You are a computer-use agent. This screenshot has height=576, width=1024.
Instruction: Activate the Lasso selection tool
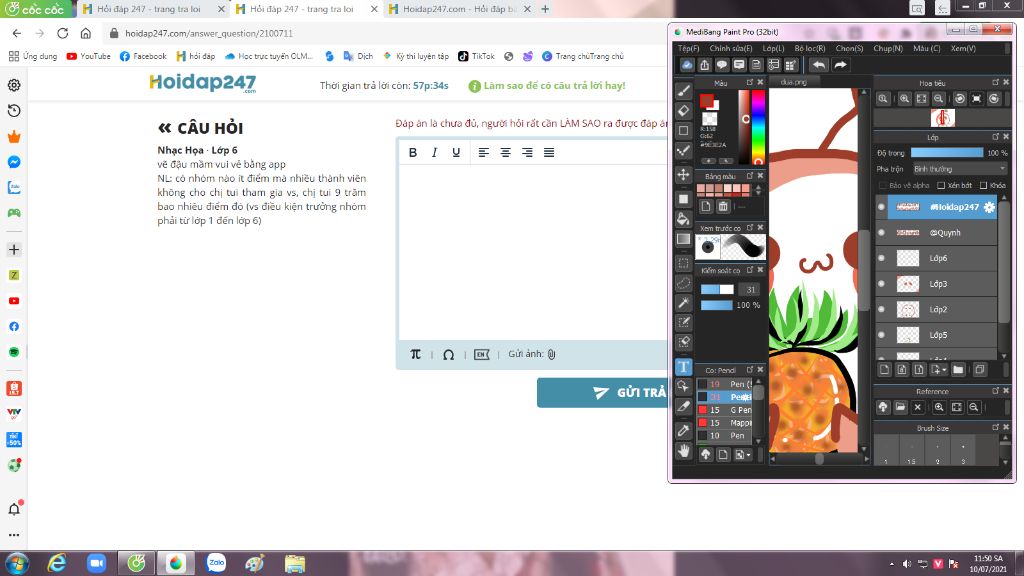684,283
